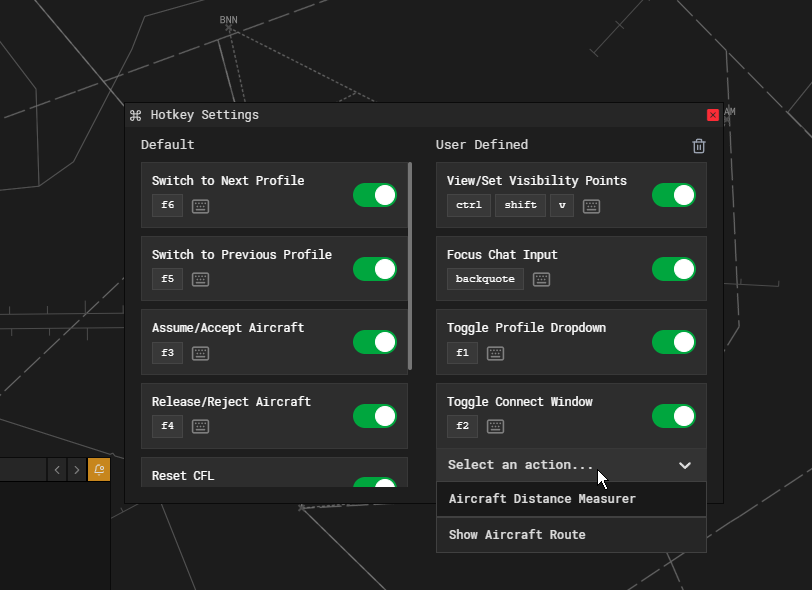This screenshot has width=812, height=590.
Task: Click left chevron on bottom-left panel
Action: click(56, 469)
